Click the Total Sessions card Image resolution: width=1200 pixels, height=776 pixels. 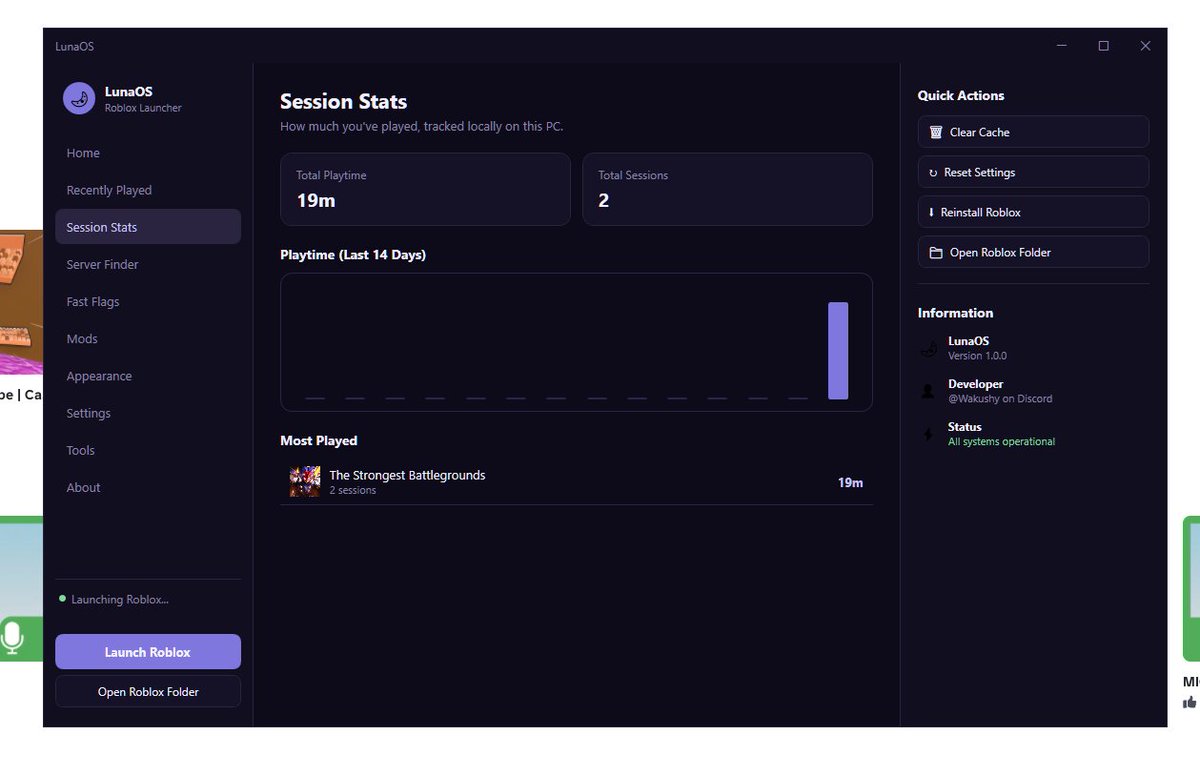(x=727, y=189)
